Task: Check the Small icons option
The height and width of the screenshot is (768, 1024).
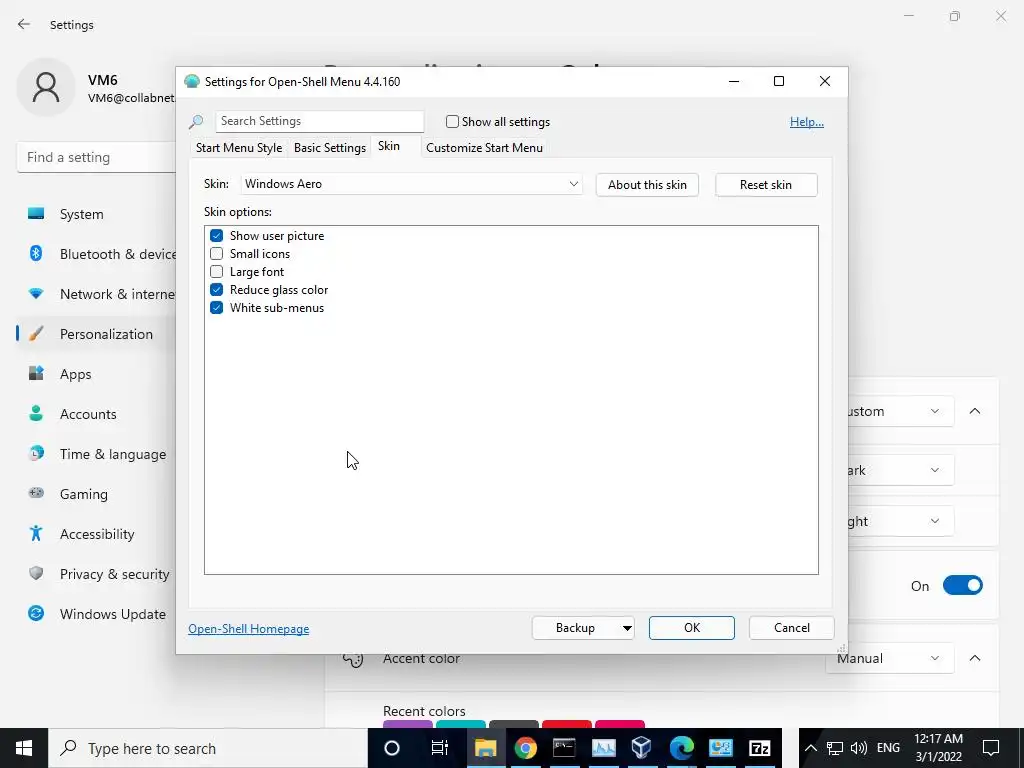Action: click(x=216, y=253)
